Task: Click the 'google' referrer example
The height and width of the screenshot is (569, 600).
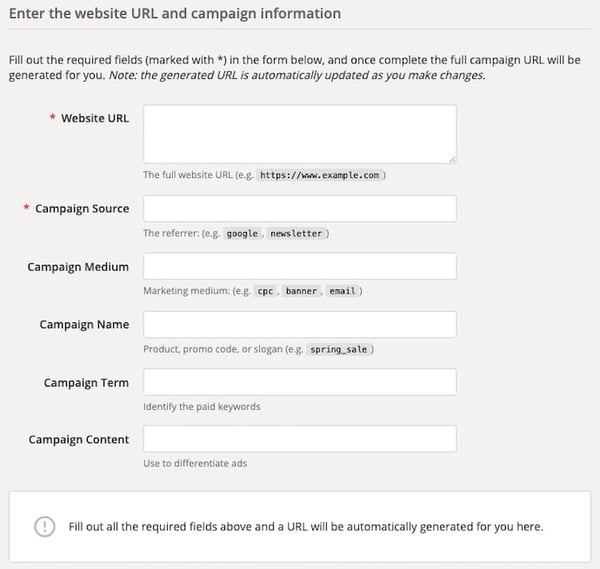Action: 242,233
